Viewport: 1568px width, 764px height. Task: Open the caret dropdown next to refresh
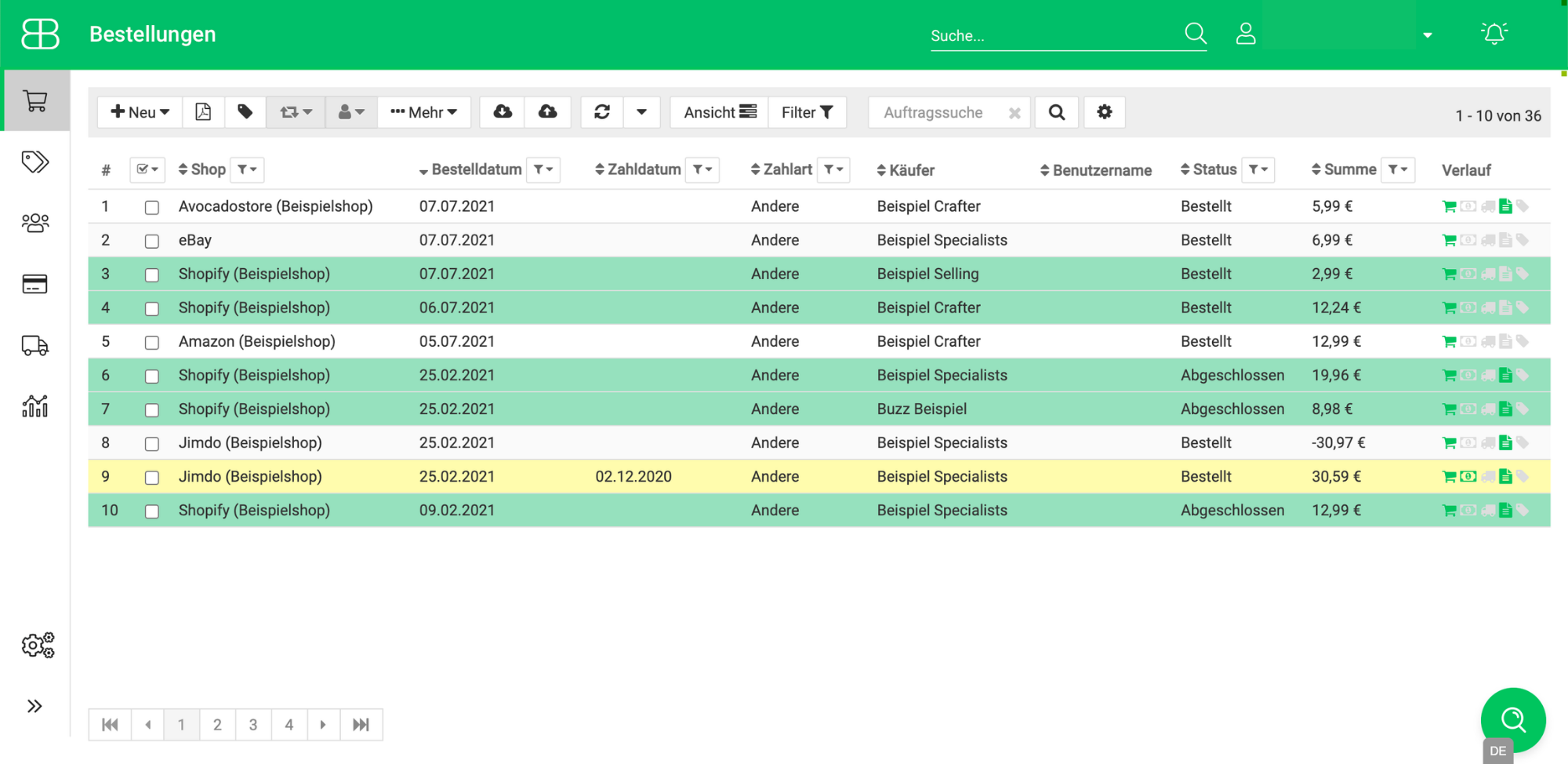642,112
